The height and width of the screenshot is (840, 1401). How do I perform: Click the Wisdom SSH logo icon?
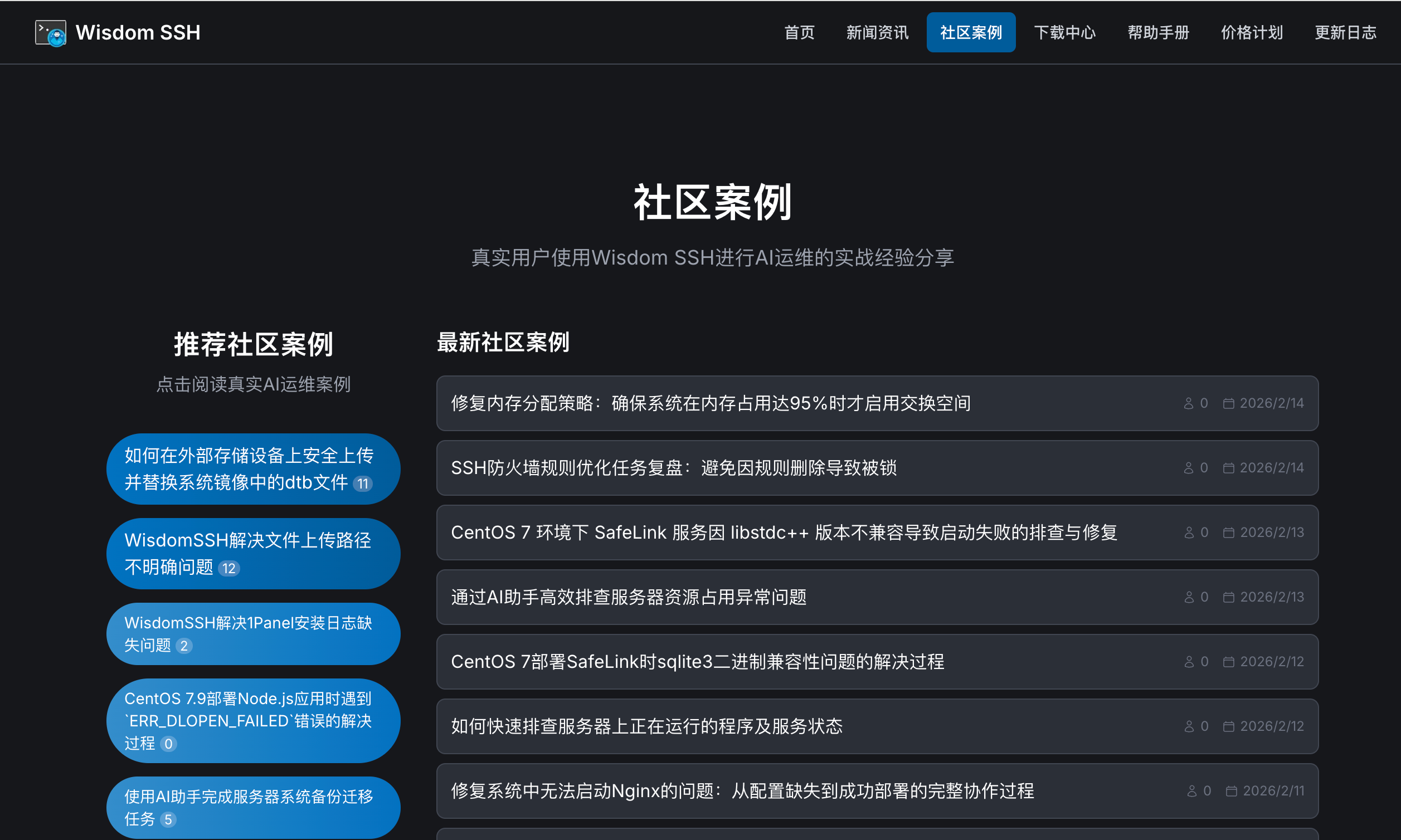pyautogui.click(x=50, y=33)
